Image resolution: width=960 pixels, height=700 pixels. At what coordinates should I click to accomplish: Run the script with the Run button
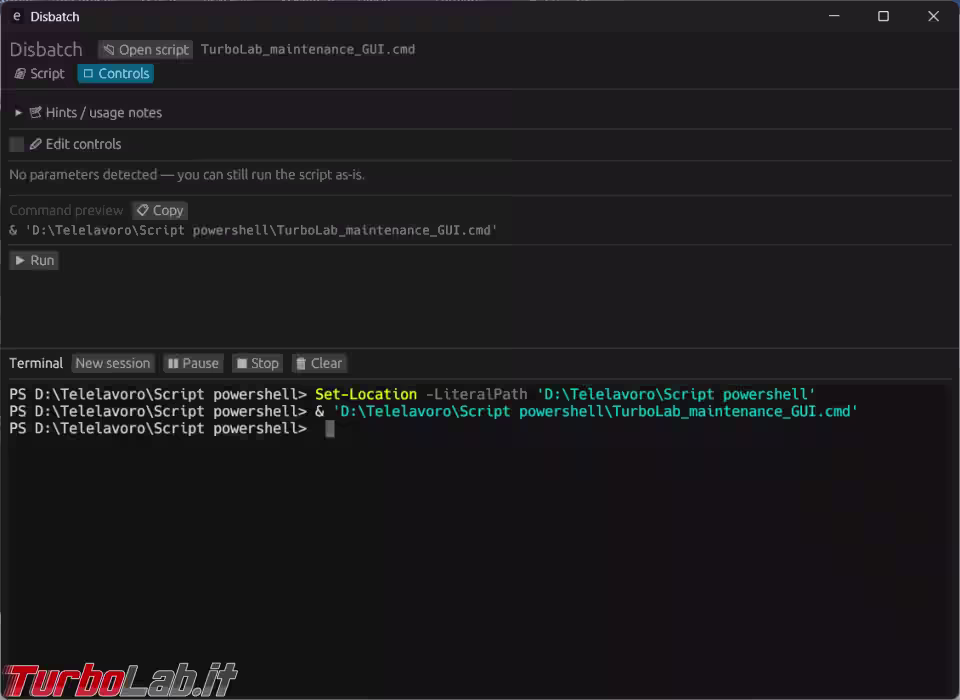(x=34, y=260)
